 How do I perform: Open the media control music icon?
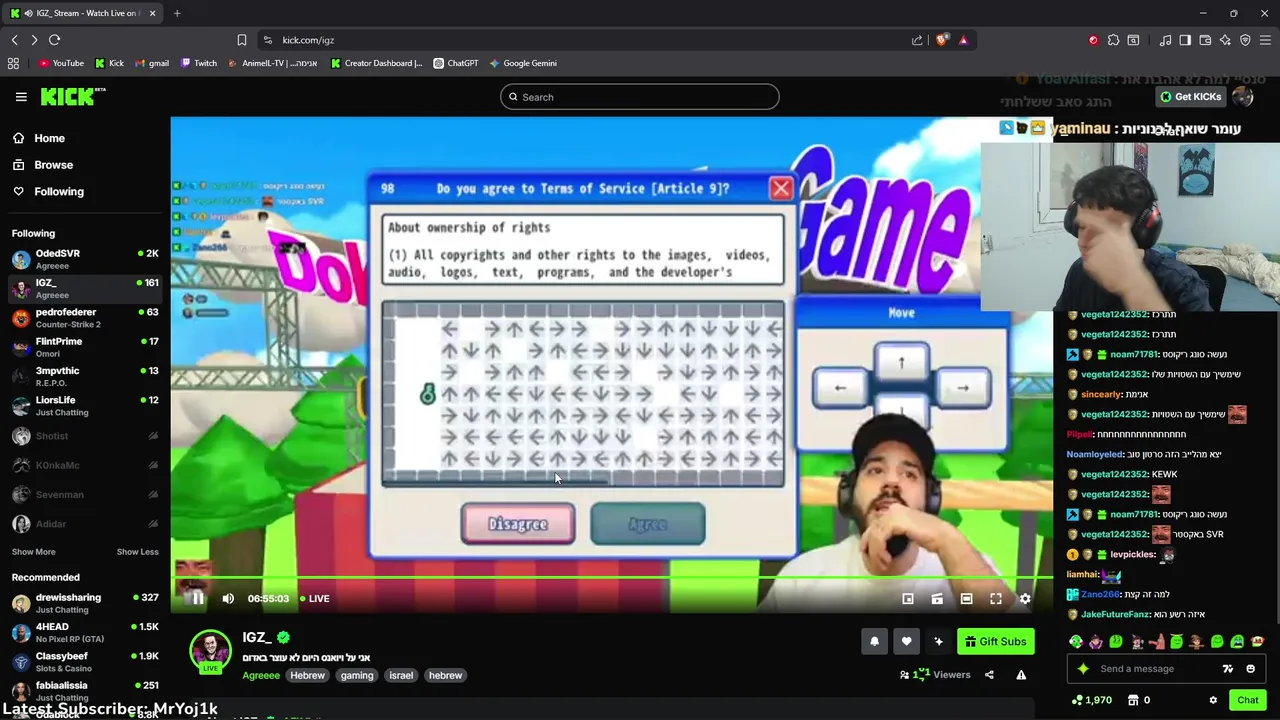tap(1165, 40)
